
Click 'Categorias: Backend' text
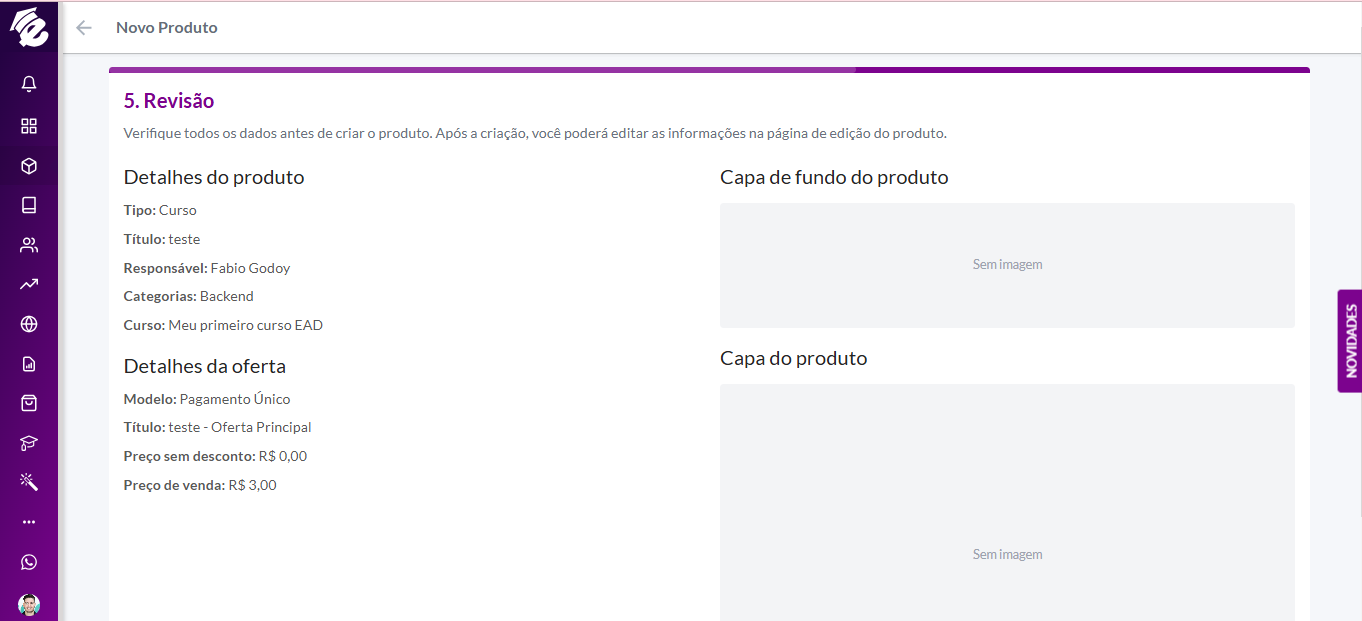(x=189, y=296)
